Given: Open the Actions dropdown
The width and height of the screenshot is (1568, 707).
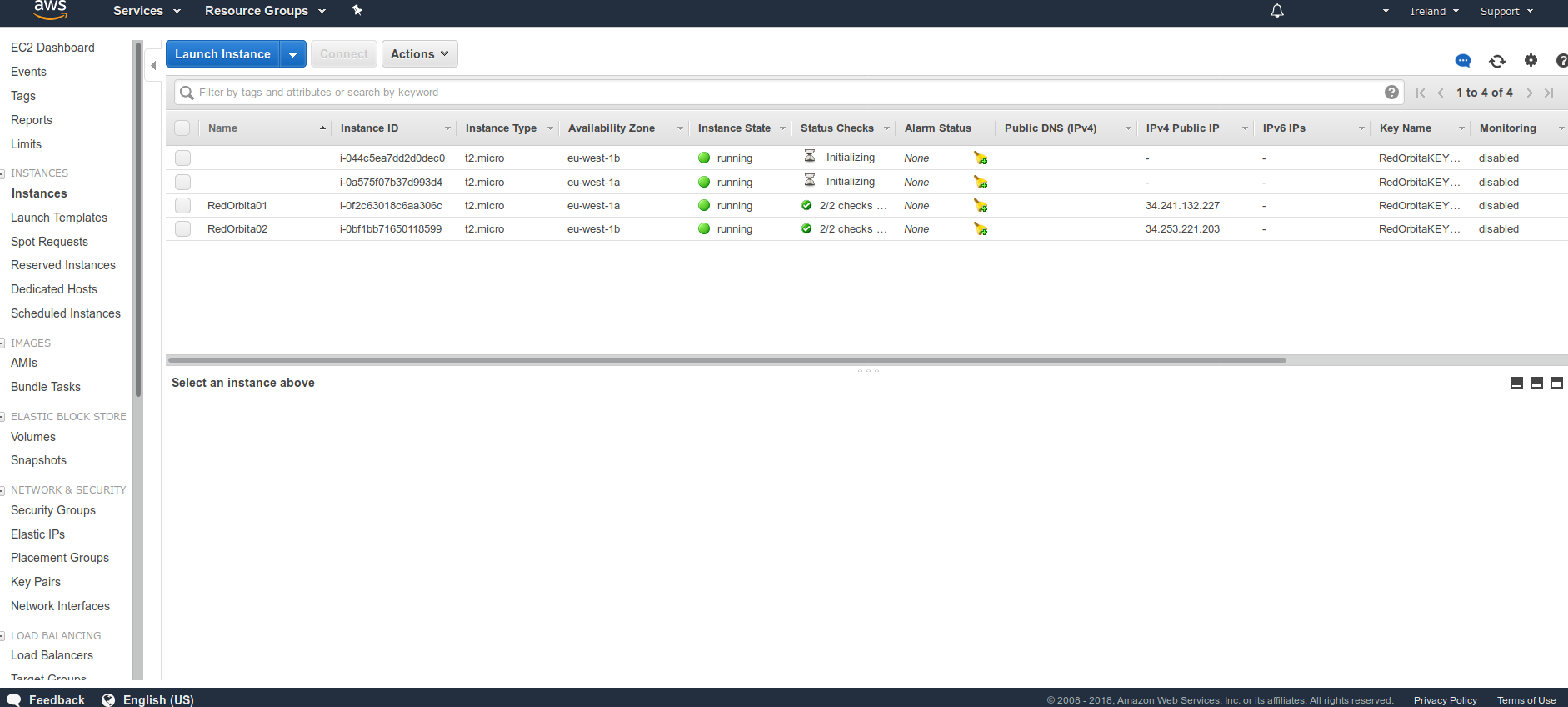Looking at the screenshot, I should (419, 54).
